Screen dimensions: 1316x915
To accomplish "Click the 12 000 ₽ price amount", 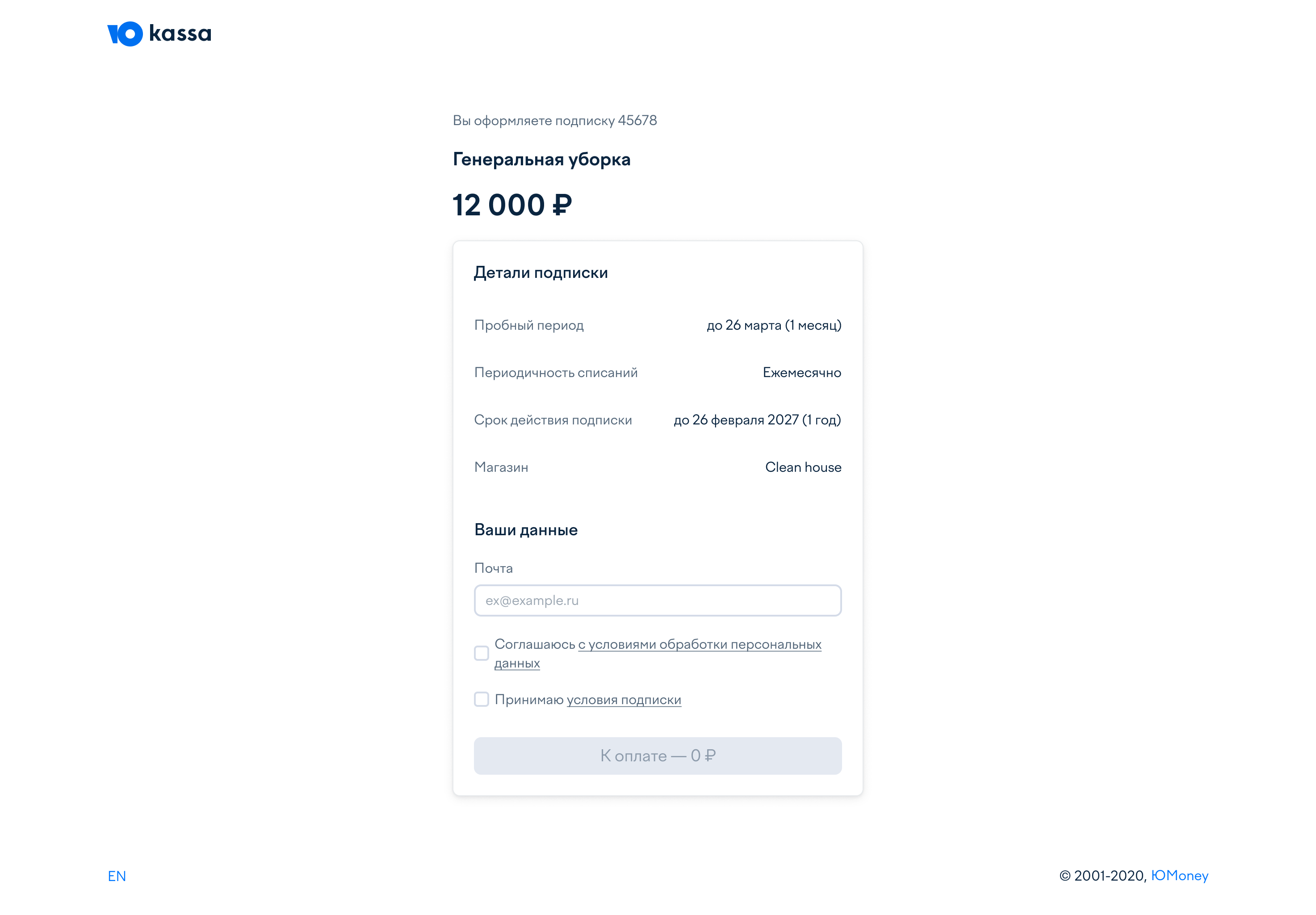I will pyautogui.click(x=512, y=205).
